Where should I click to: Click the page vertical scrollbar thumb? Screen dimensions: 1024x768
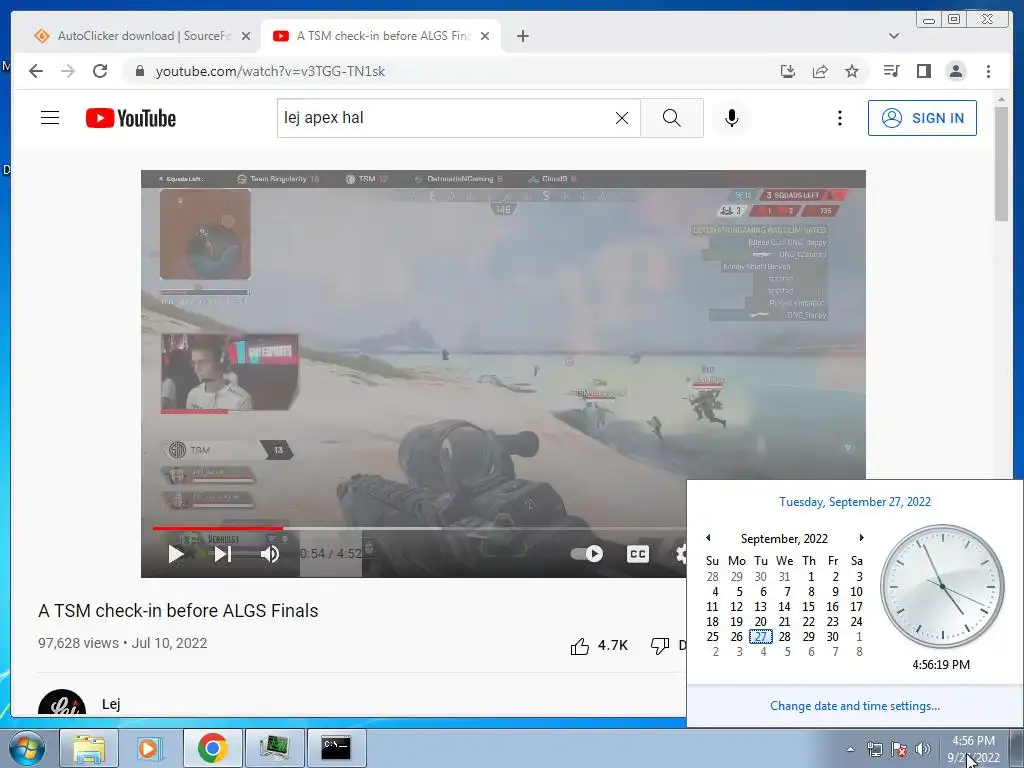pos(1001,163)
